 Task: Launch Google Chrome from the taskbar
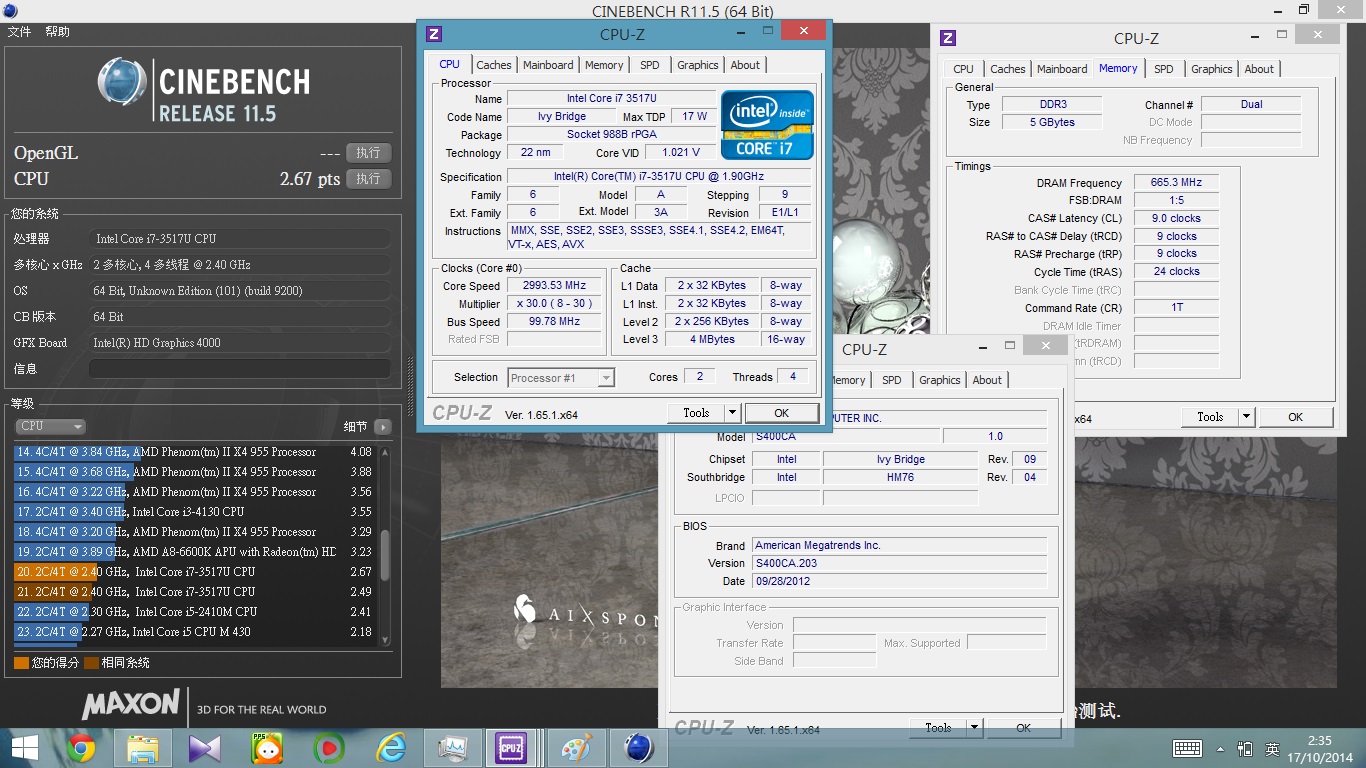(x=81, y=748)
